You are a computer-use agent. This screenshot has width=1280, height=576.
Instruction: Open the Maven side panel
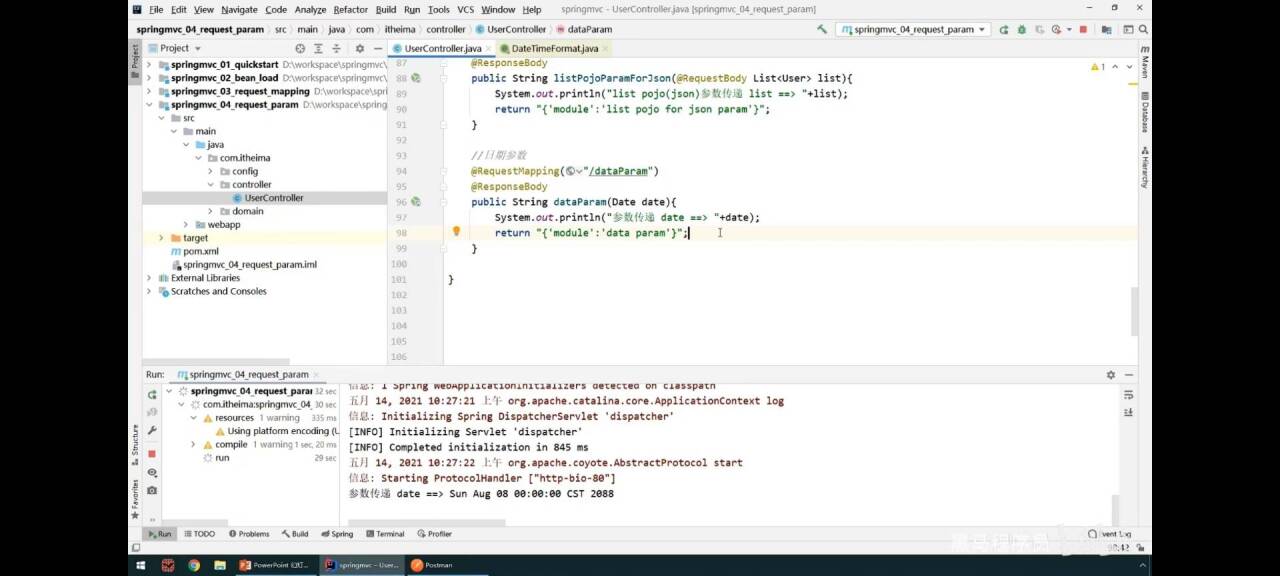(1144, 64)
